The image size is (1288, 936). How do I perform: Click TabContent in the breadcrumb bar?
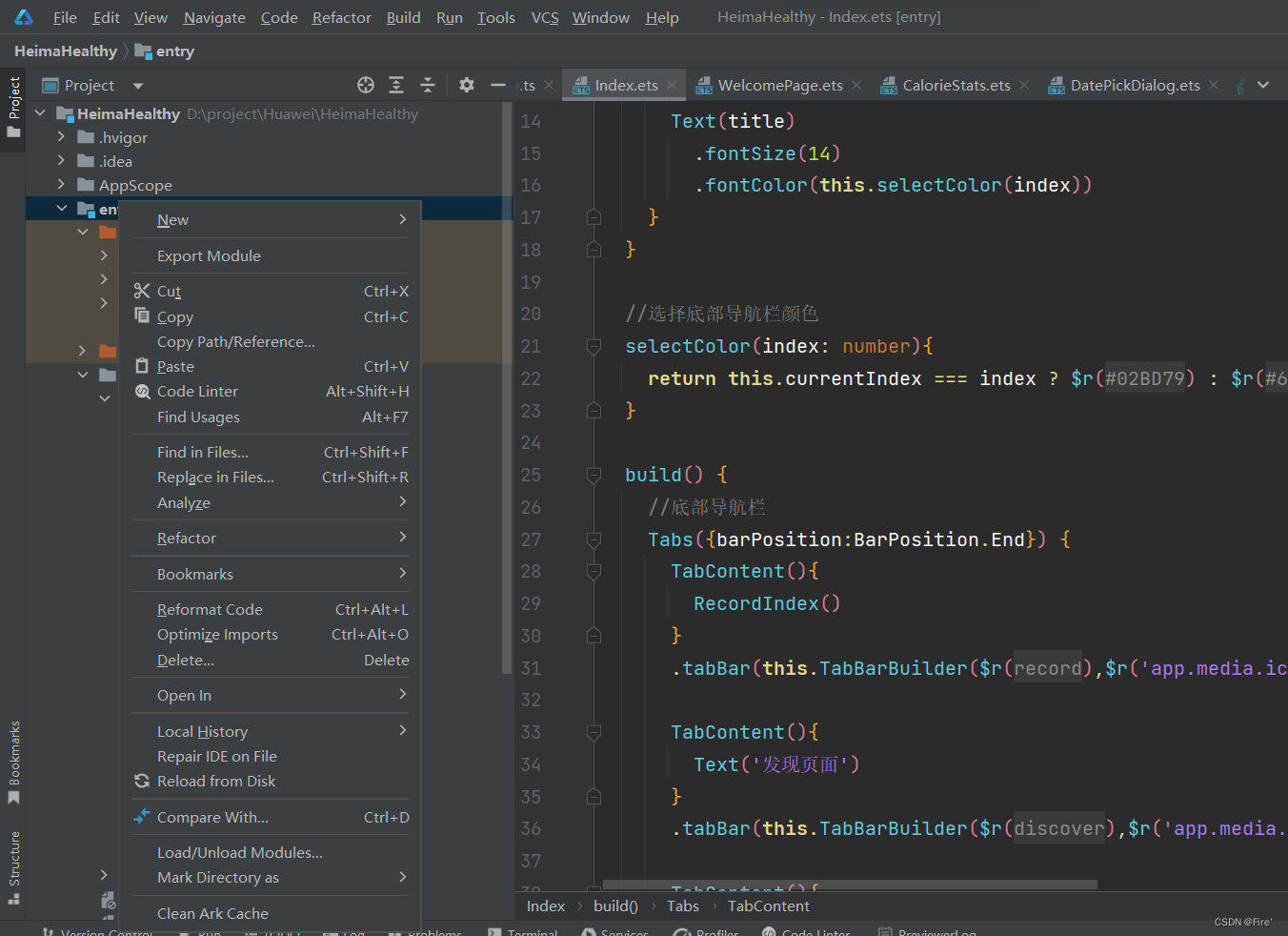coord(768,906)
